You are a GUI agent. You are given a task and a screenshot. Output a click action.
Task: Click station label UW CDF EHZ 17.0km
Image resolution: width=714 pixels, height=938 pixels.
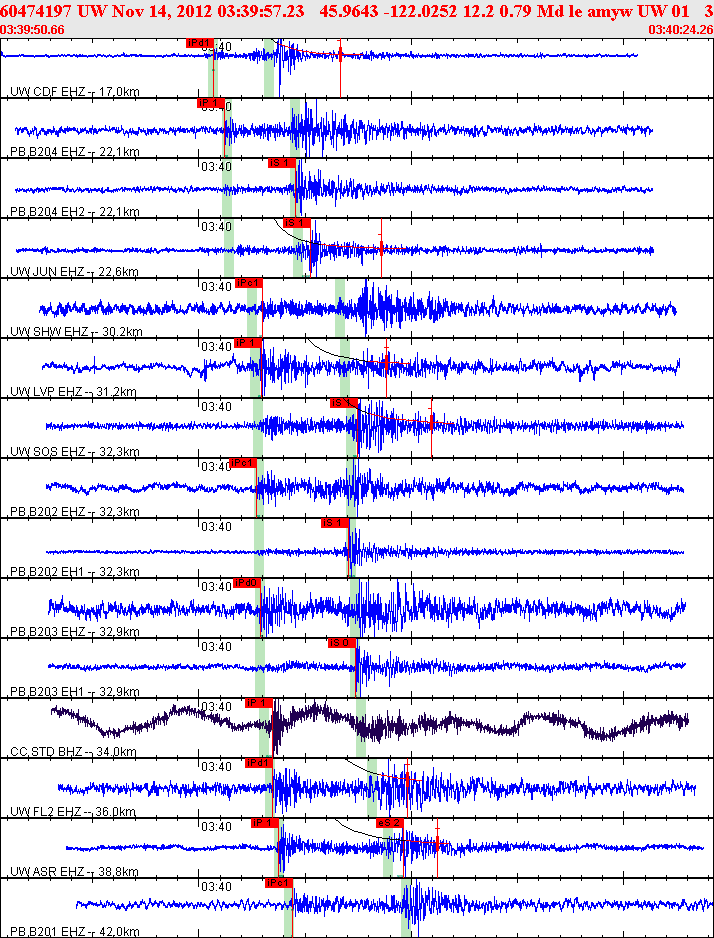(x=75, y=92)
